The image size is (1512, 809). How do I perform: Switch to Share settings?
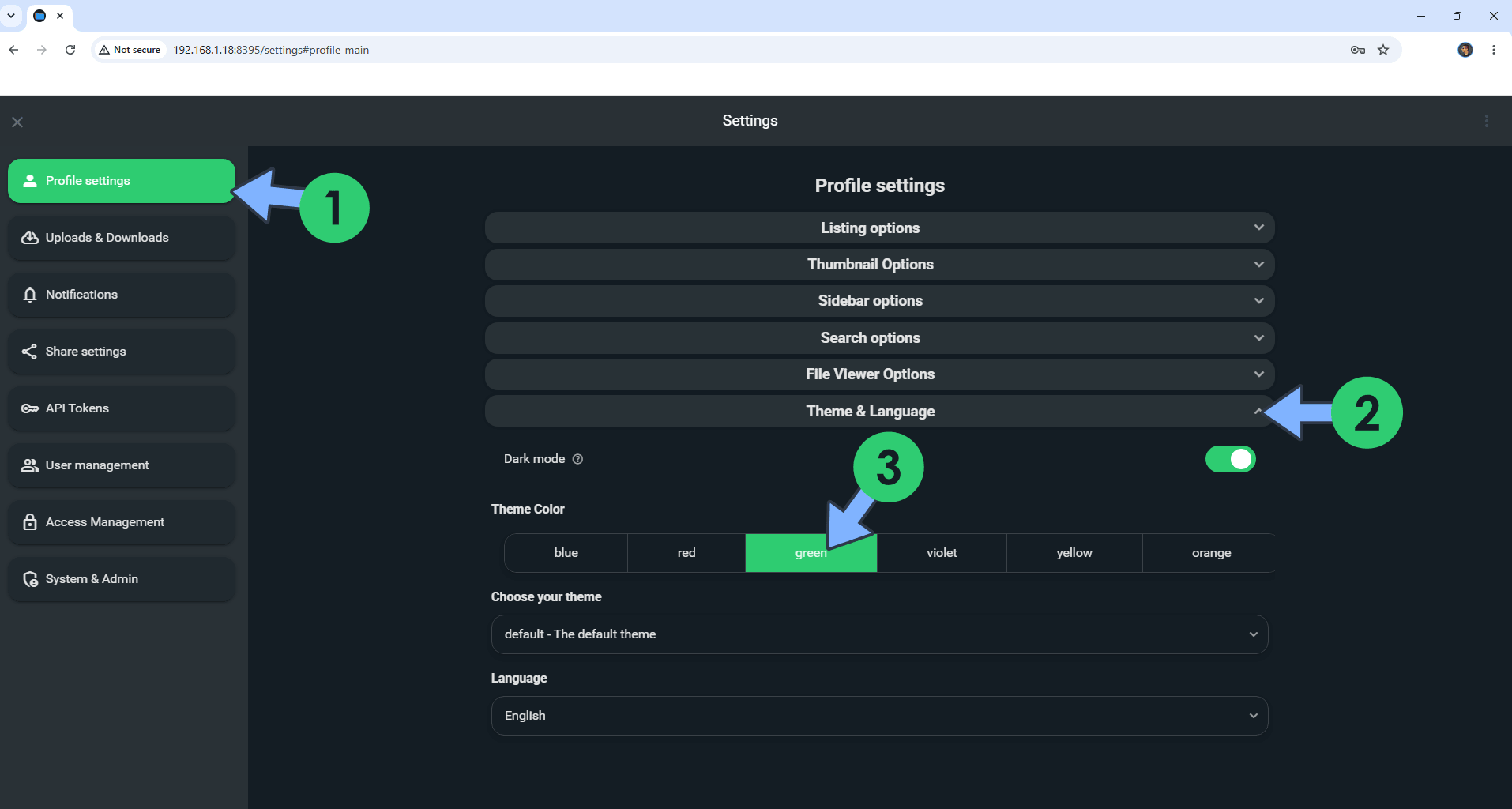pos(122,352)
